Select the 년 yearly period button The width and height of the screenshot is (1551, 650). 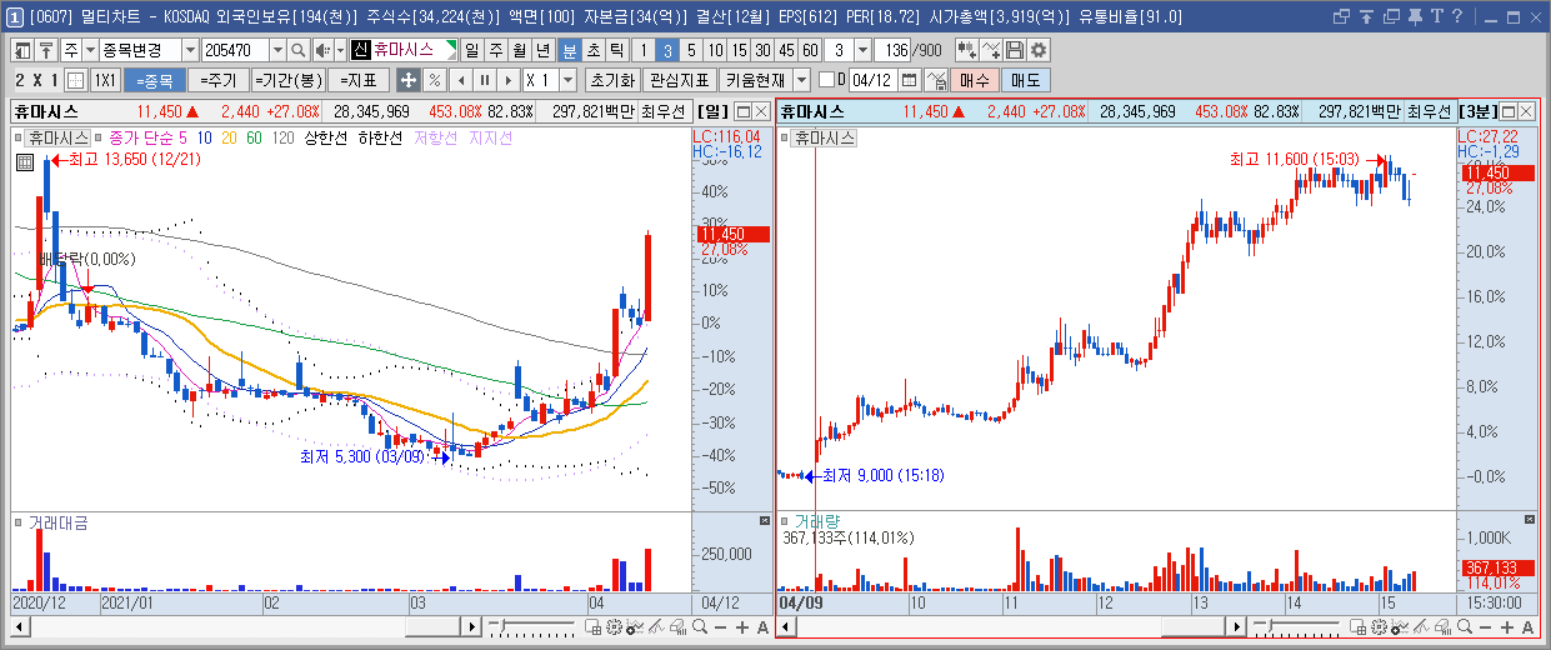point(543,50)
